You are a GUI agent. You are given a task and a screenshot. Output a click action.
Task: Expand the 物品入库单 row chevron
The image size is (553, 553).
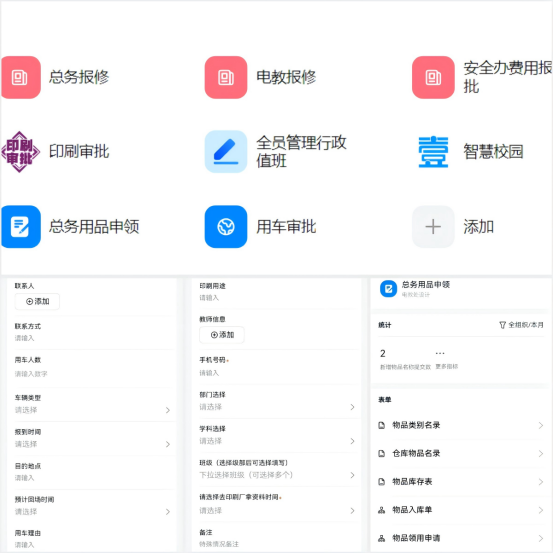pyautogui.click(x=541, y=510)
